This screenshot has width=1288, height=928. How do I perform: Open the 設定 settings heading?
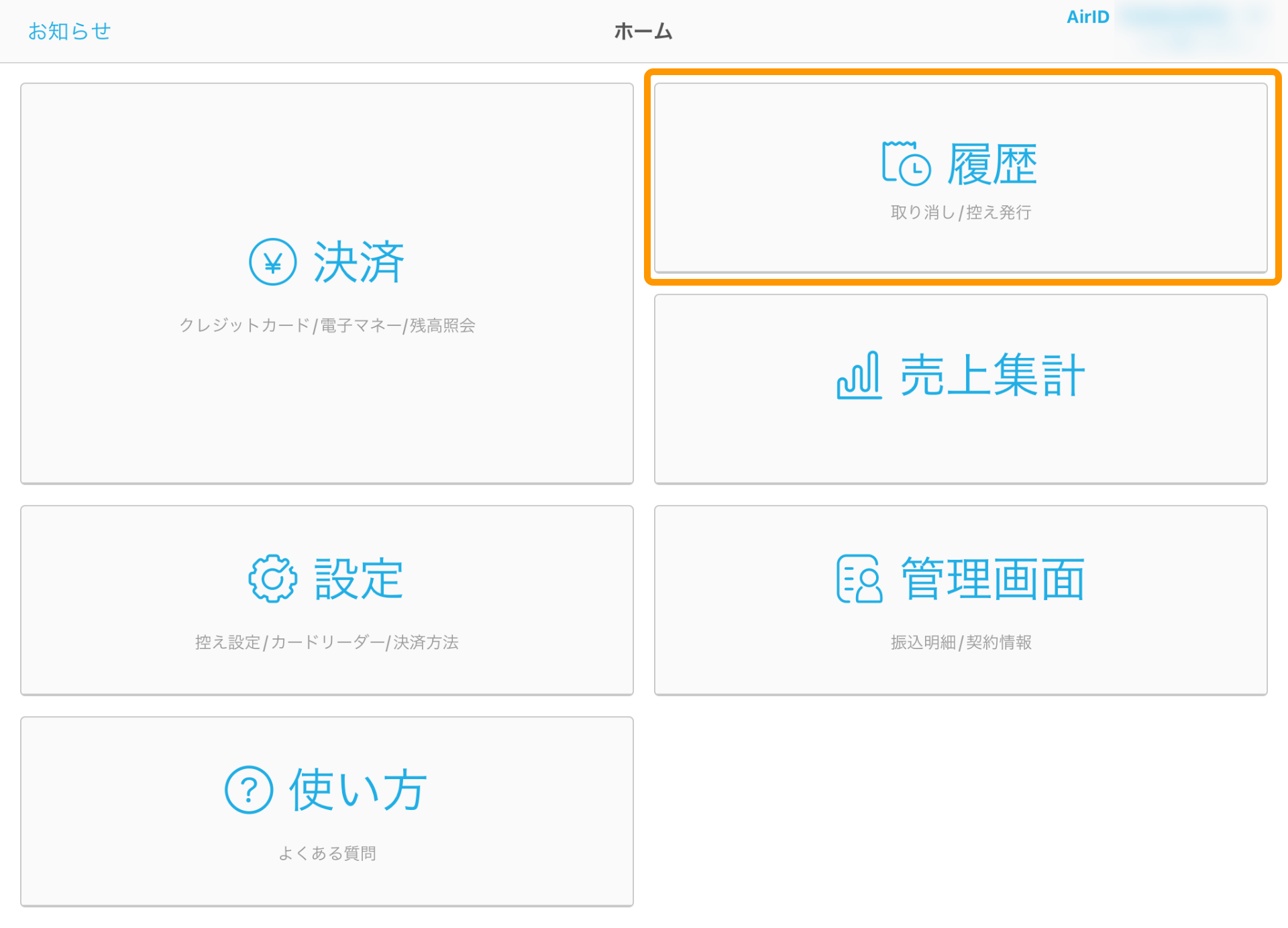coord(359,579)
